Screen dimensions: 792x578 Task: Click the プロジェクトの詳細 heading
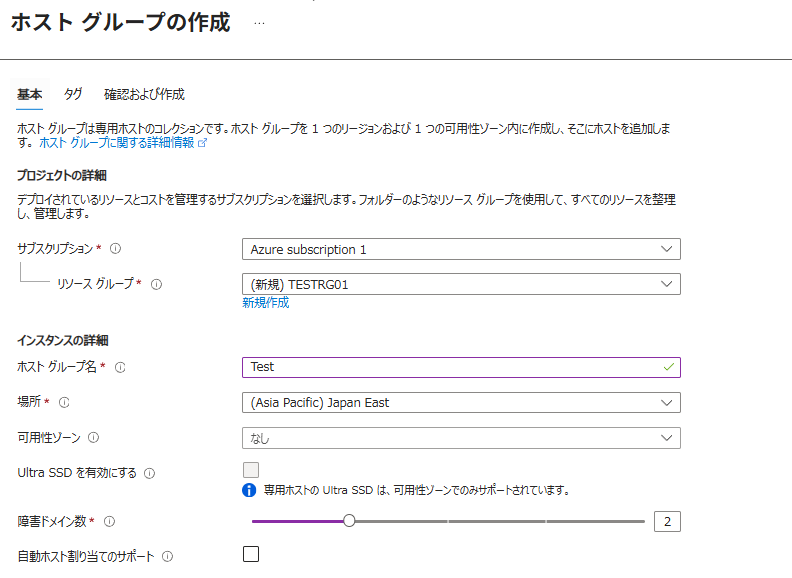(62, 175)
